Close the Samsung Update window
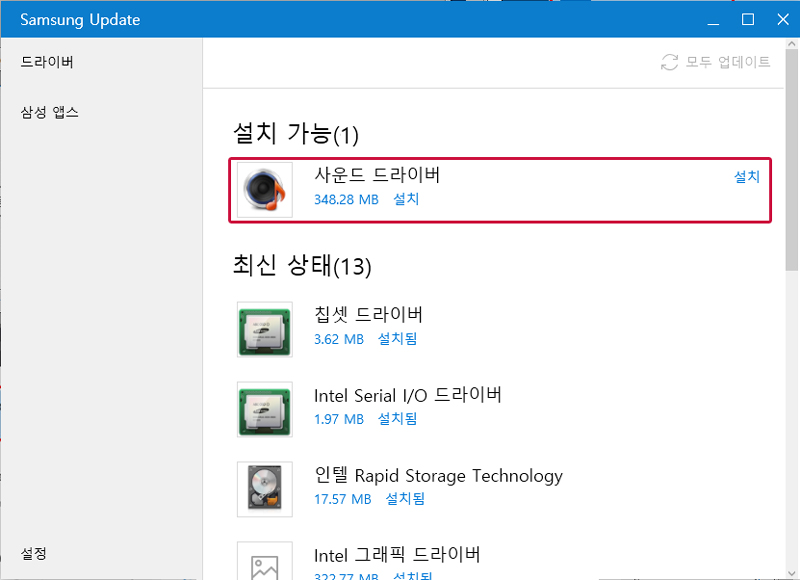Screen dimensions: 800x580 (783, 19)
